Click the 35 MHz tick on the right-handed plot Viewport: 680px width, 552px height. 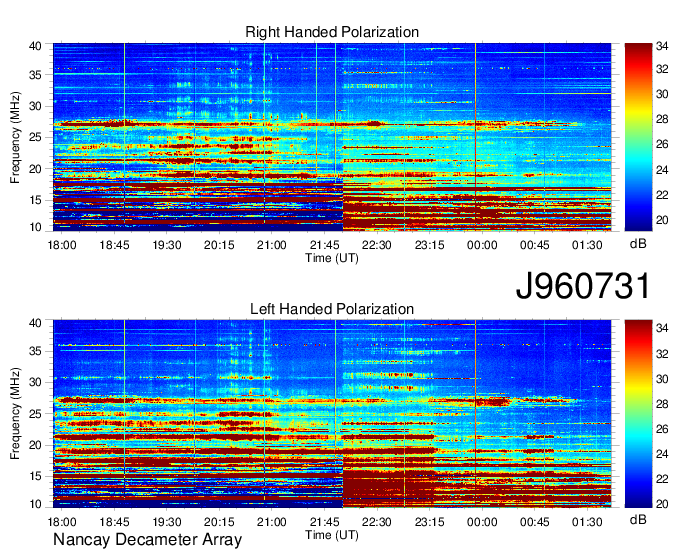point(35,75)
